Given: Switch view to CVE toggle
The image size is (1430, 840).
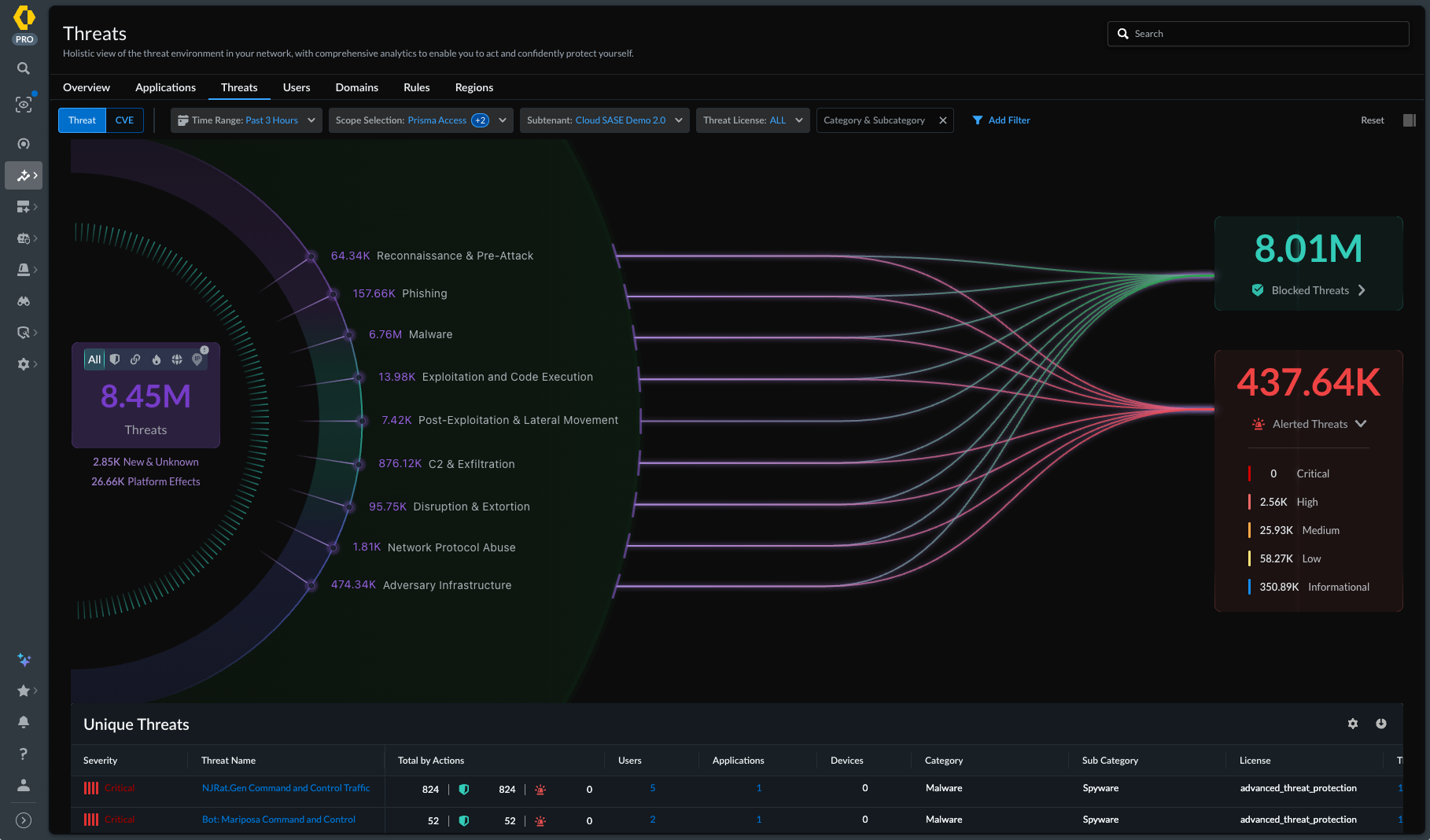Looking at the screenshot, I should coord(124,120).
